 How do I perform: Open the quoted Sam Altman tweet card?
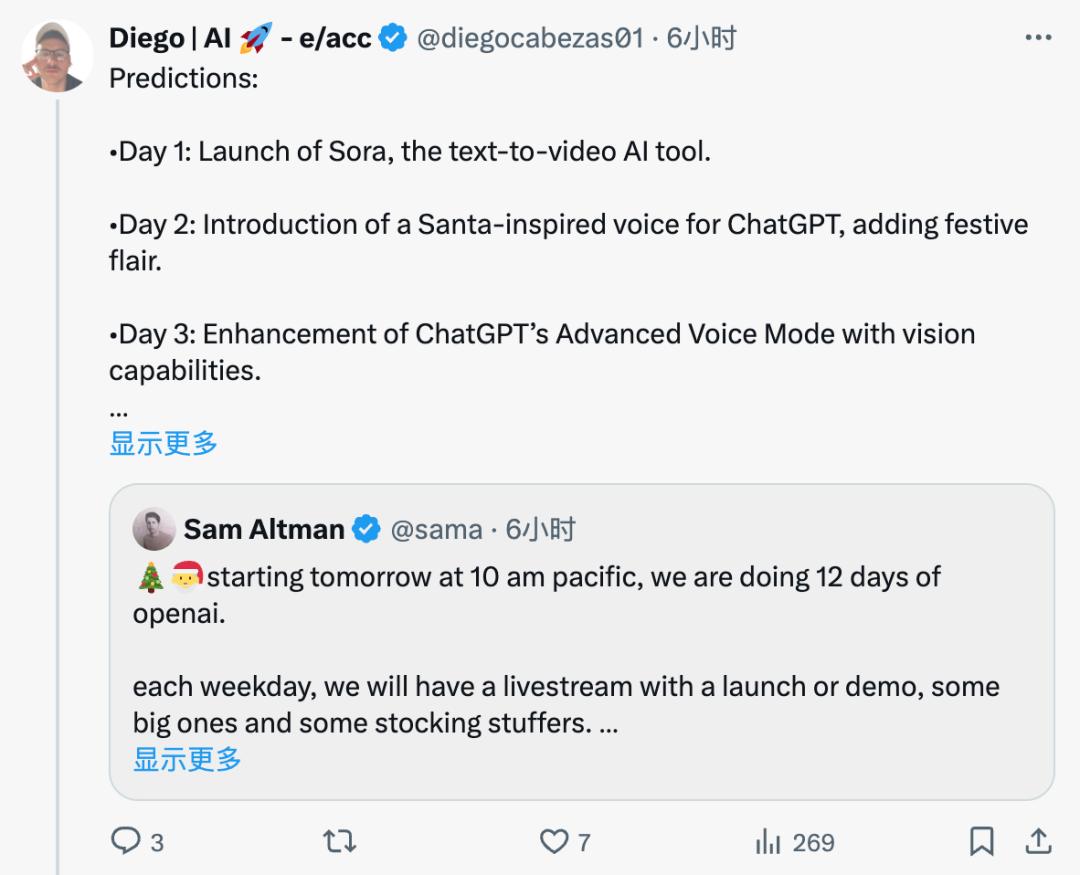600,650
